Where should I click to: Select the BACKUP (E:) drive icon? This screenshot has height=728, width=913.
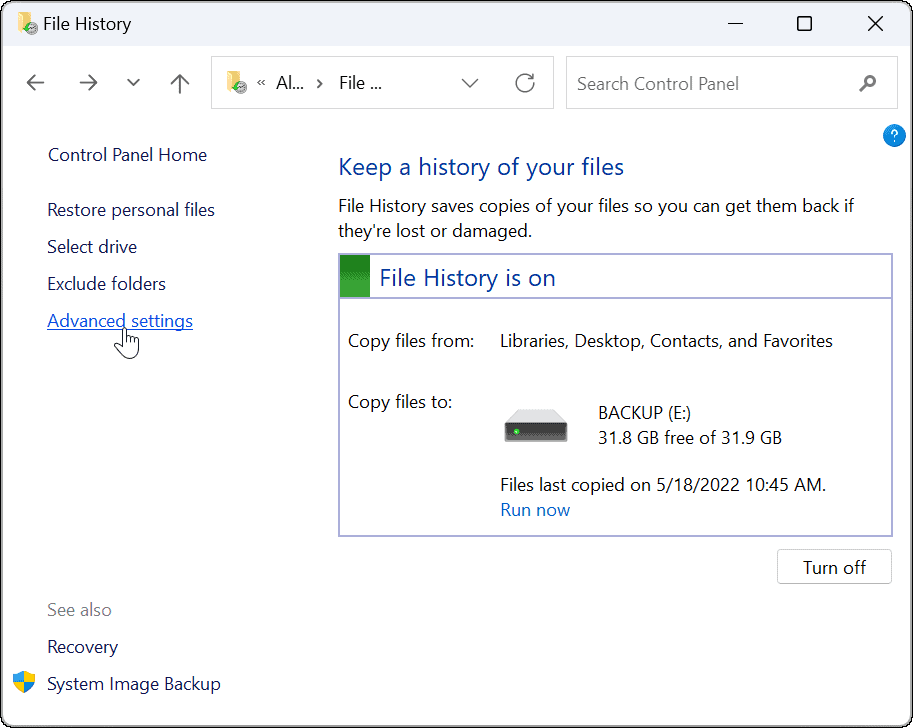tap(535, 424)
